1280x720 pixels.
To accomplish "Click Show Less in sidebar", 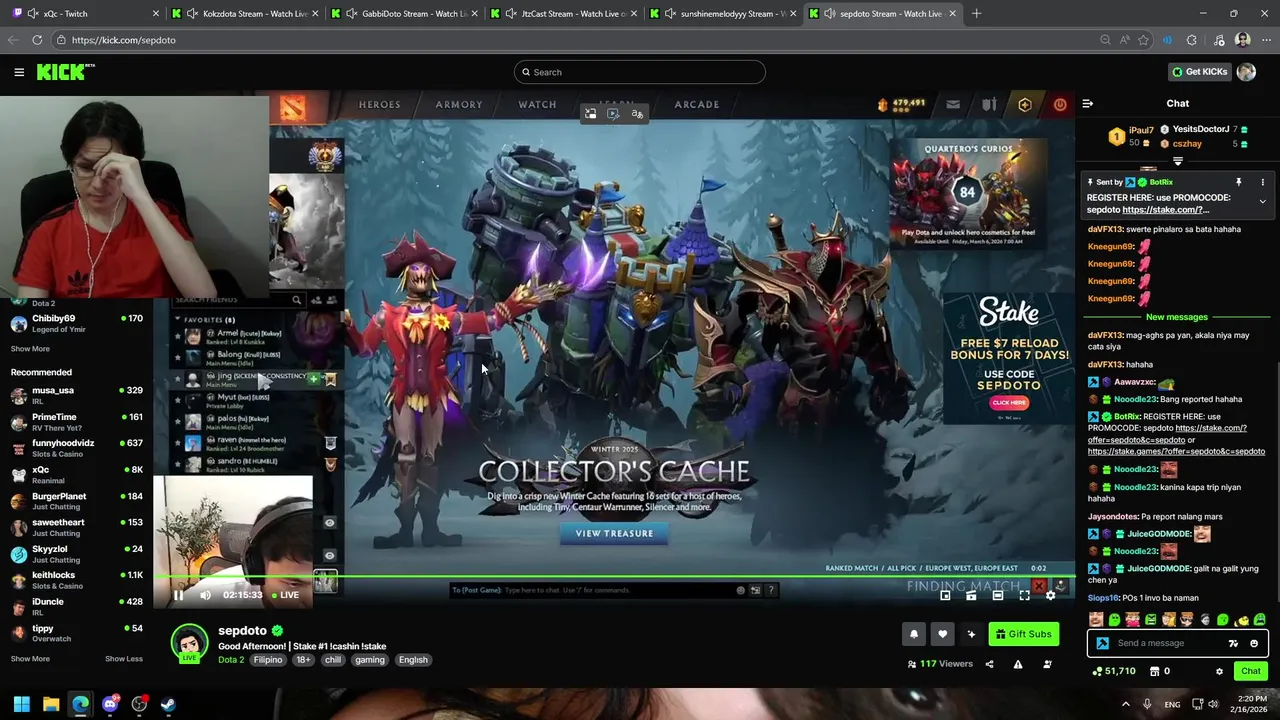I will (x=124, y=659).
